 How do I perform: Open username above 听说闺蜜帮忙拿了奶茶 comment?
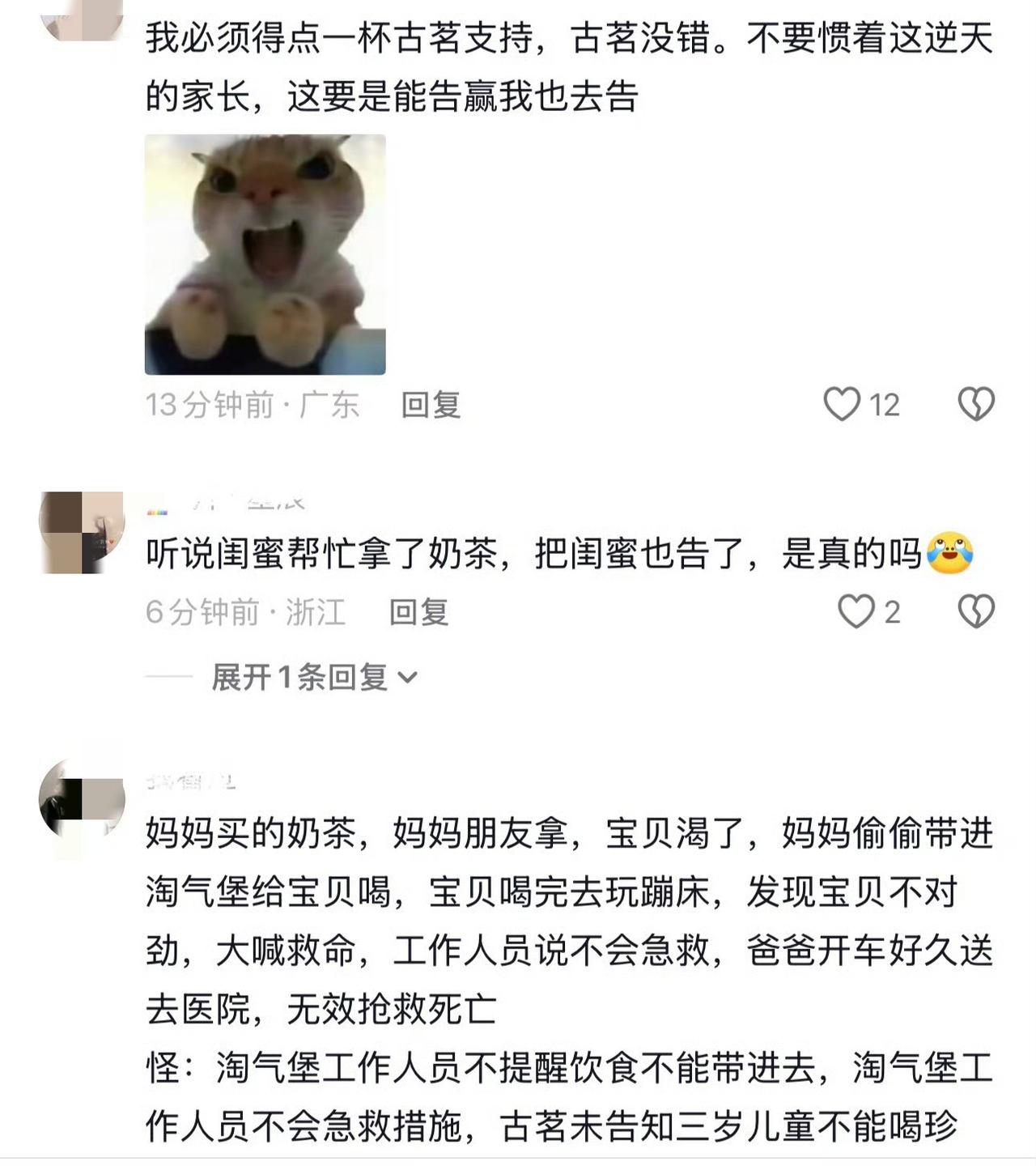[226, 504]
